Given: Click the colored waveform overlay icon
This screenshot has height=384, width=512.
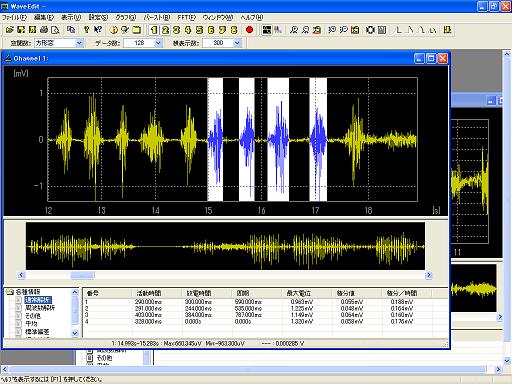Looking at the screenshot, I should pos(278,30).
